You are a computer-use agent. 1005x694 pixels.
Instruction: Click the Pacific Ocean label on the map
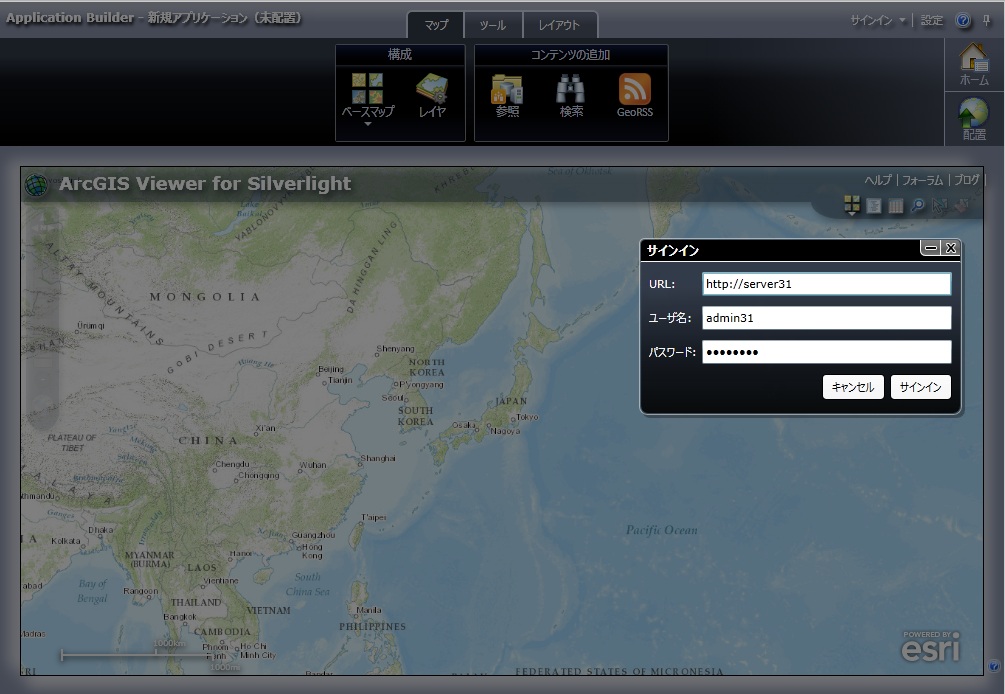click(661, 530)
